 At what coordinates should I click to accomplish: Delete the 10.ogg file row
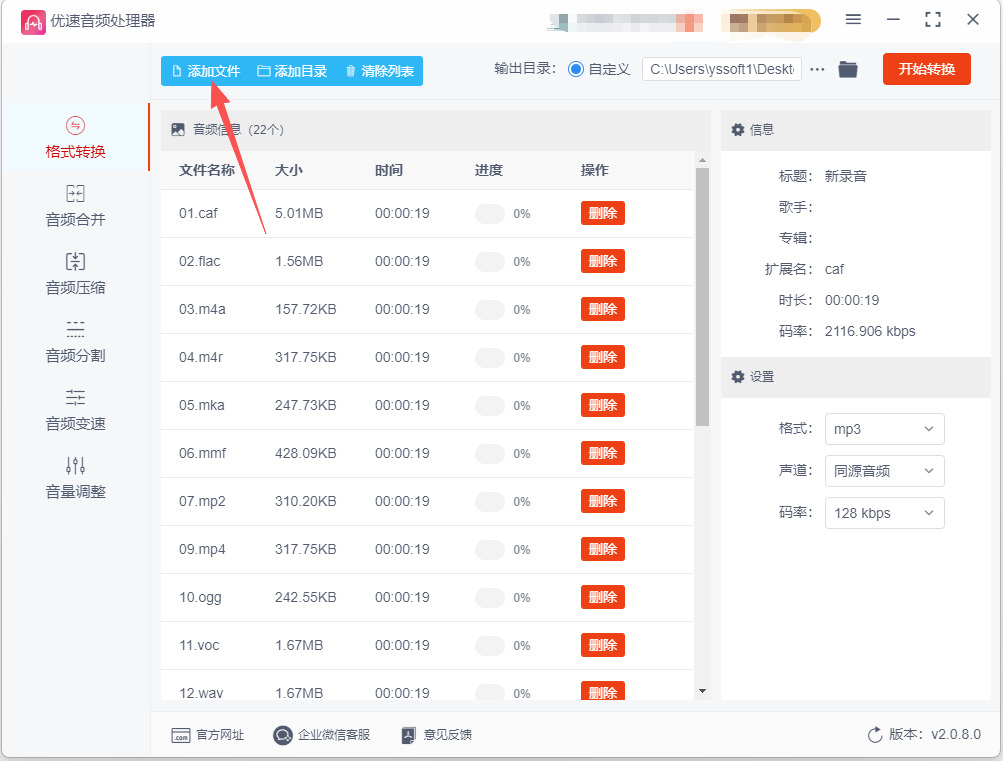[603, 597]
